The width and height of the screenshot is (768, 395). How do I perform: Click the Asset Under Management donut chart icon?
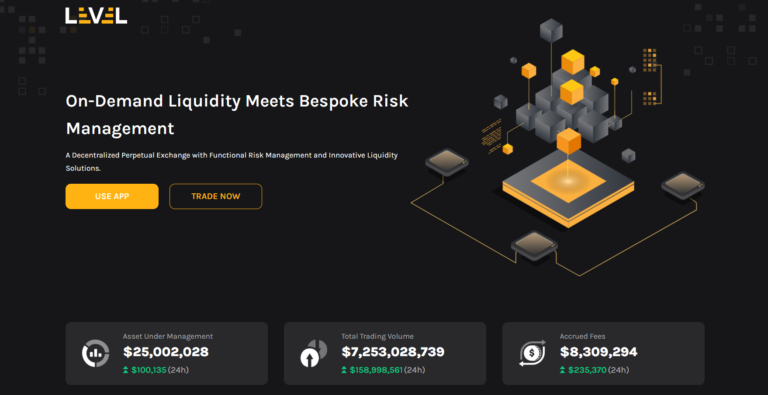pos(96,353)
